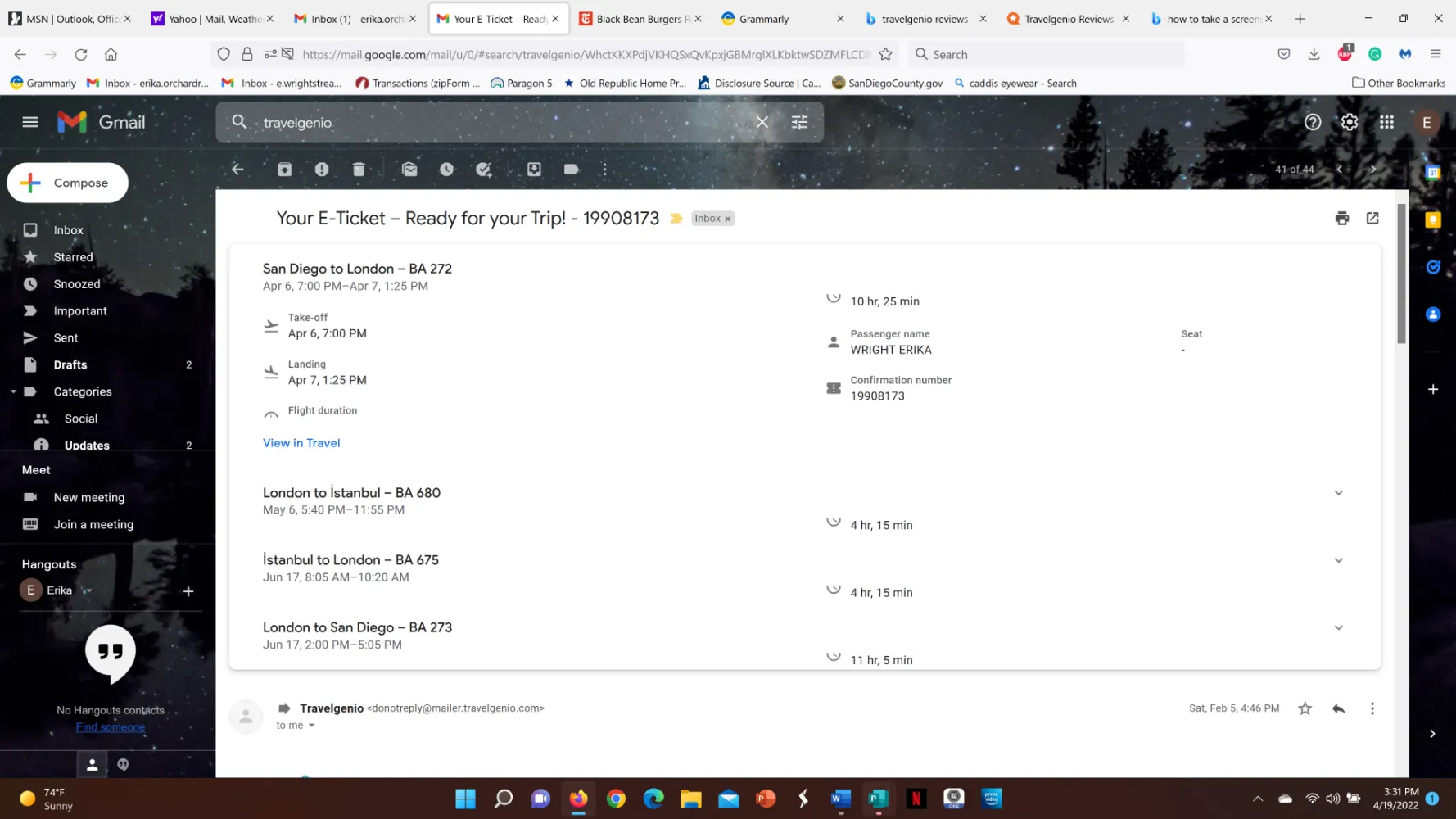The width and height of the screenshot is (1456, 819).
Task: Click the Firefox Search box
Action: (1047, 54)
